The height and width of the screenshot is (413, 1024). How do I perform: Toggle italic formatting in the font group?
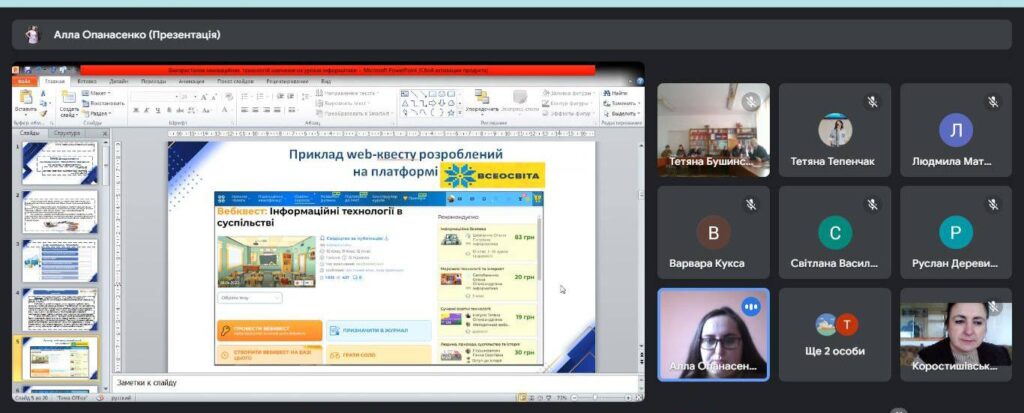point(147,110)
